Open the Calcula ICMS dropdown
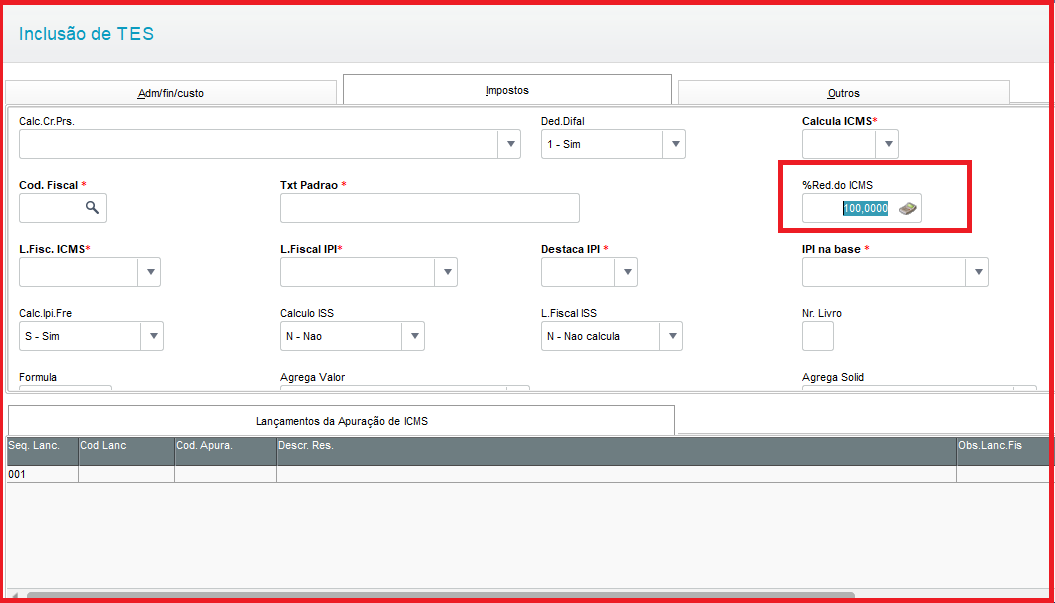This screenshot has width=1055, height=603. pos(887,144)
